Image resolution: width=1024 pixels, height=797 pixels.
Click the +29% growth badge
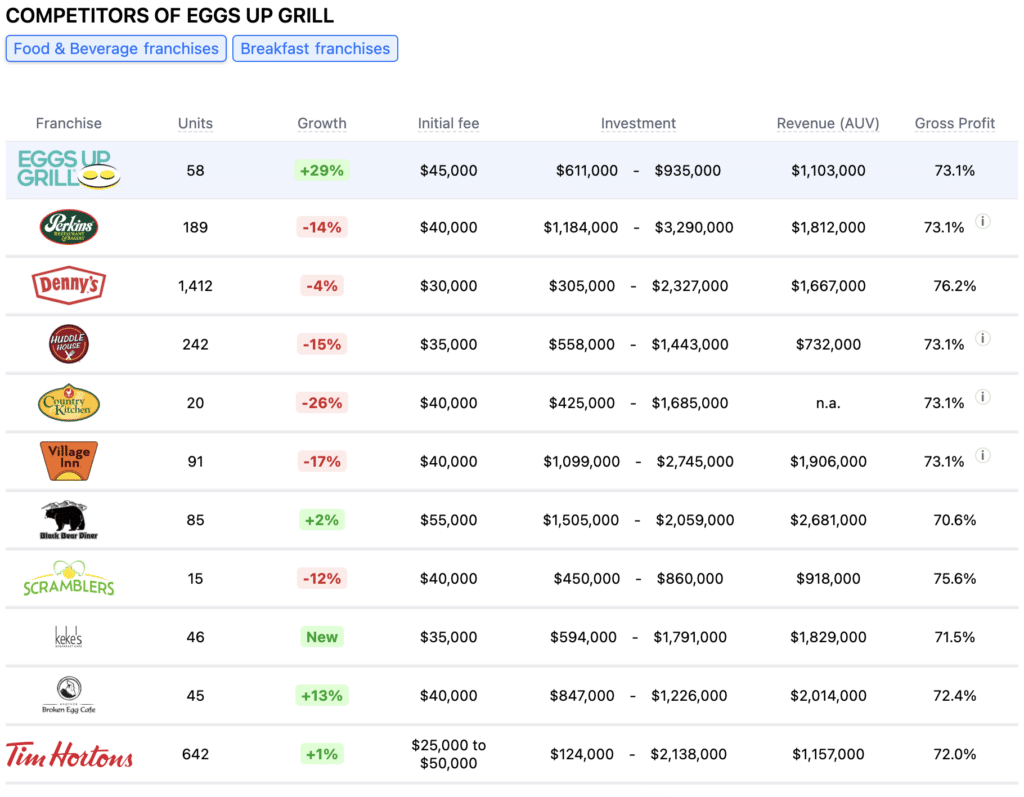pyautogui.click(x=322, y=171)
